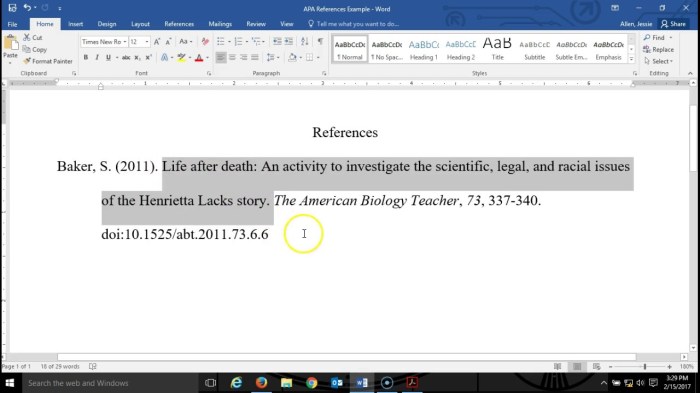Toggle Bold formatting
Image resolution: width=700 pixels, height=393 pixels.
86,58
